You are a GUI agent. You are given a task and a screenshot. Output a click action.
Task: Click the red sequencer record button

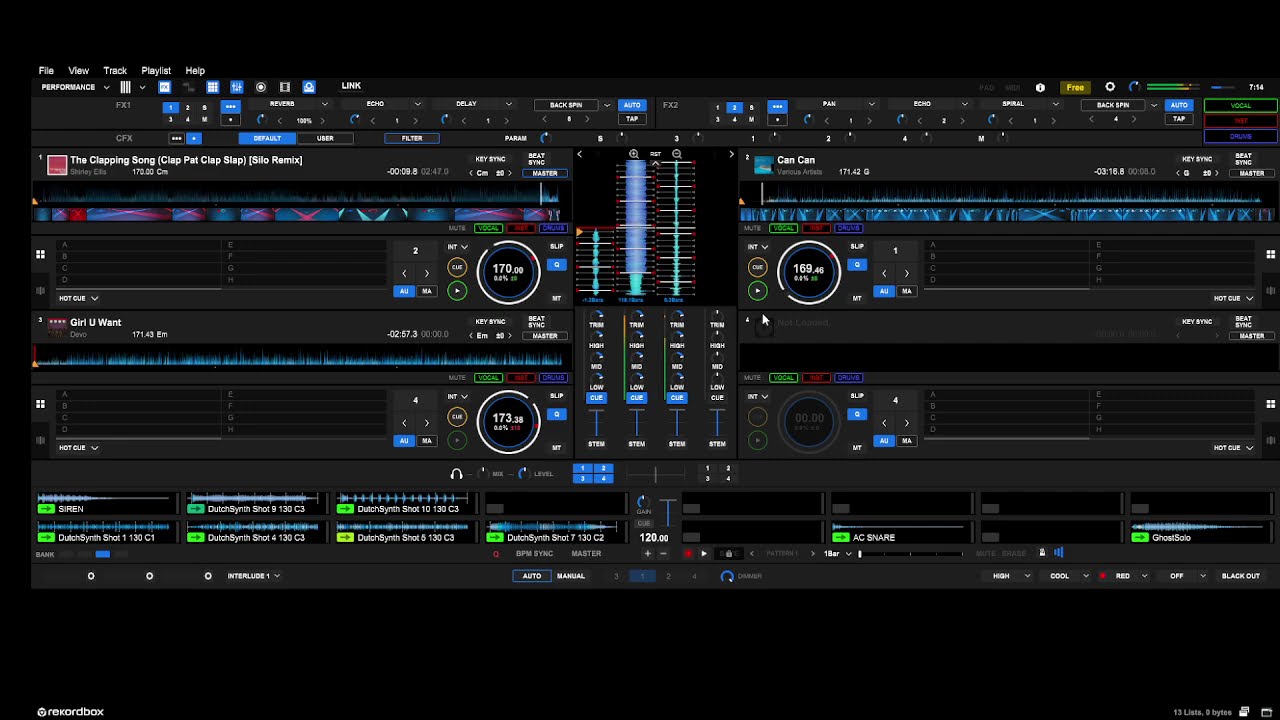(x=688, y=553)
